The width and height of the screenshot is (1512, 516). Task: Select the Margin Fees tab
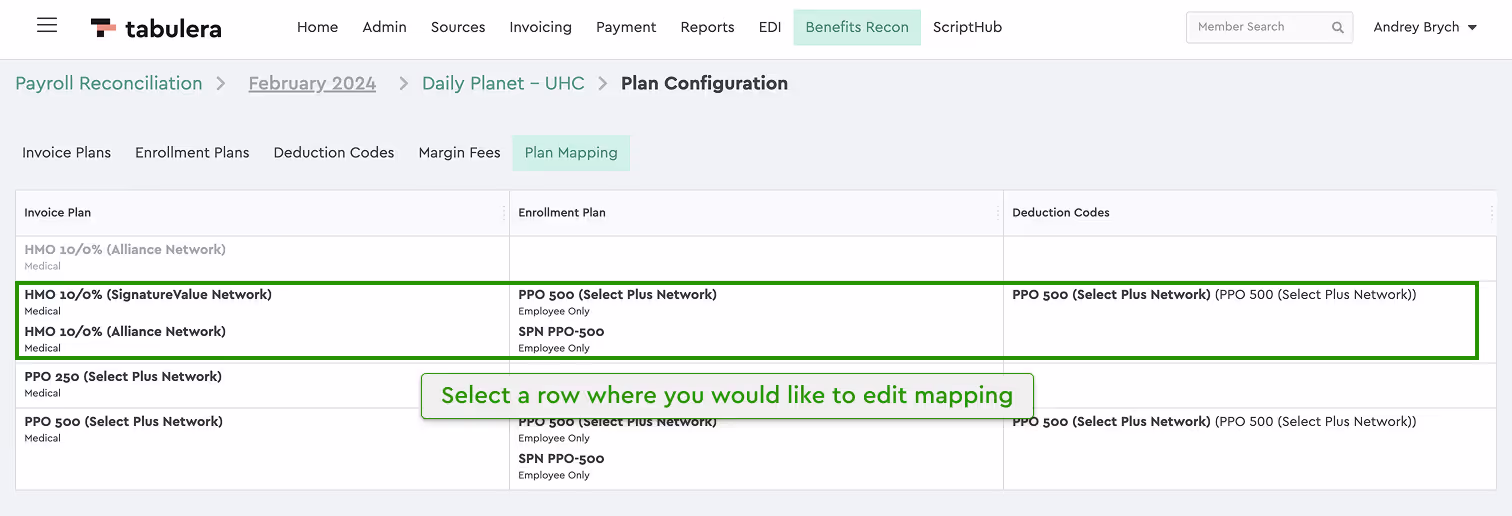459,153
